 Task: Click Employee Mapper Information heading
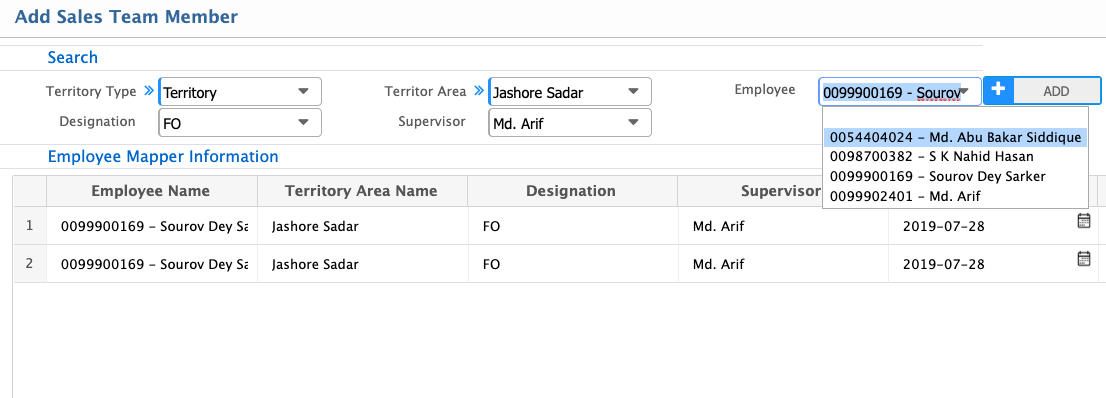[163, 156]
